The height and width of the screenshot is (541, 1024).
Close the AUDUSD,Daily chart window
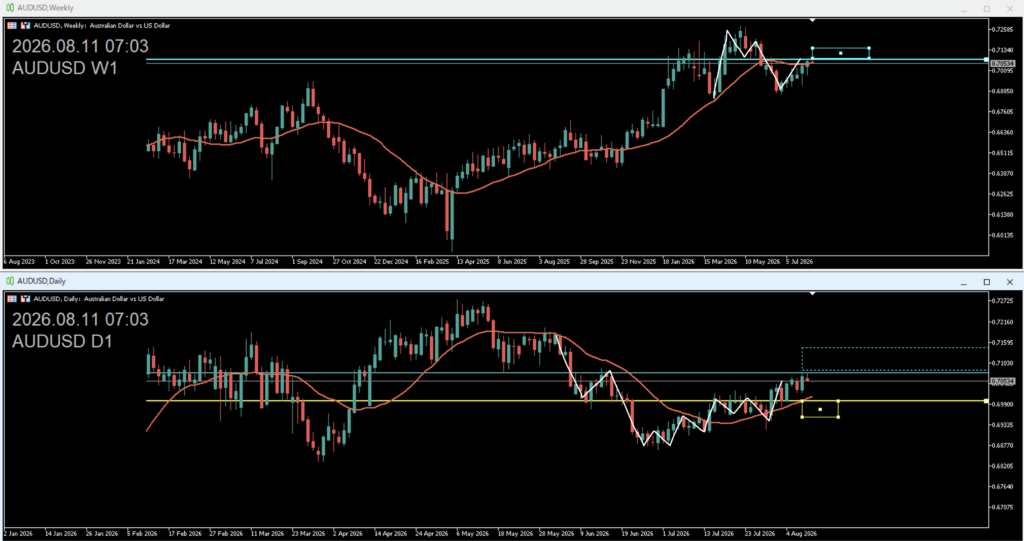click(x=1010, y=282)
